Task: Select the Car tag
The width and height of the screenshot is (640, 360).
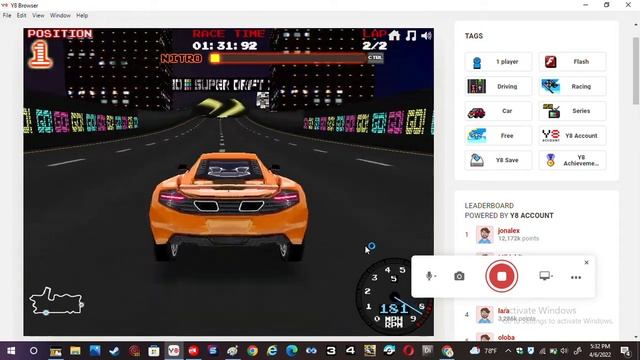Action: pos(498,111)
